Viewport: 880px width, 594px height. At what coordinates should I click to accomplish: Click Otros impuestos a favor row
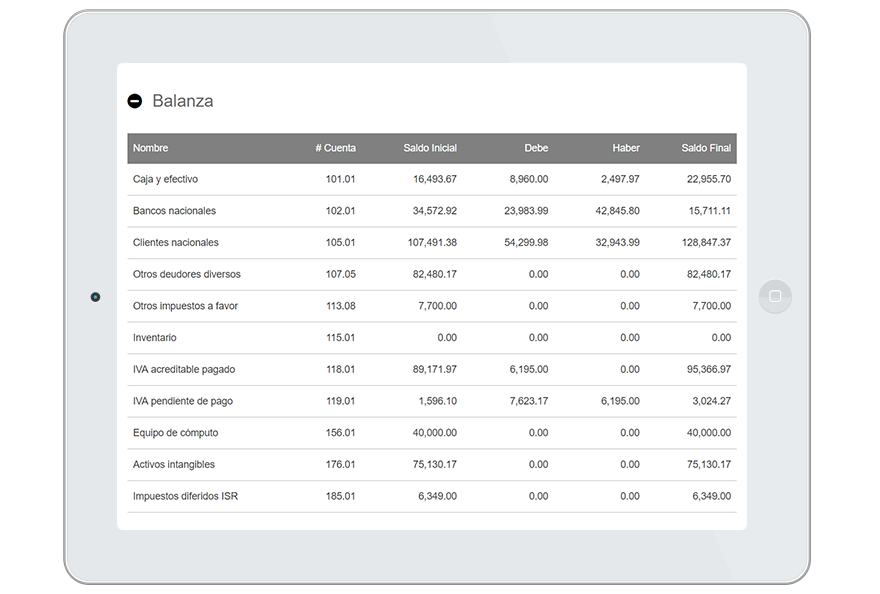[185, 306]
